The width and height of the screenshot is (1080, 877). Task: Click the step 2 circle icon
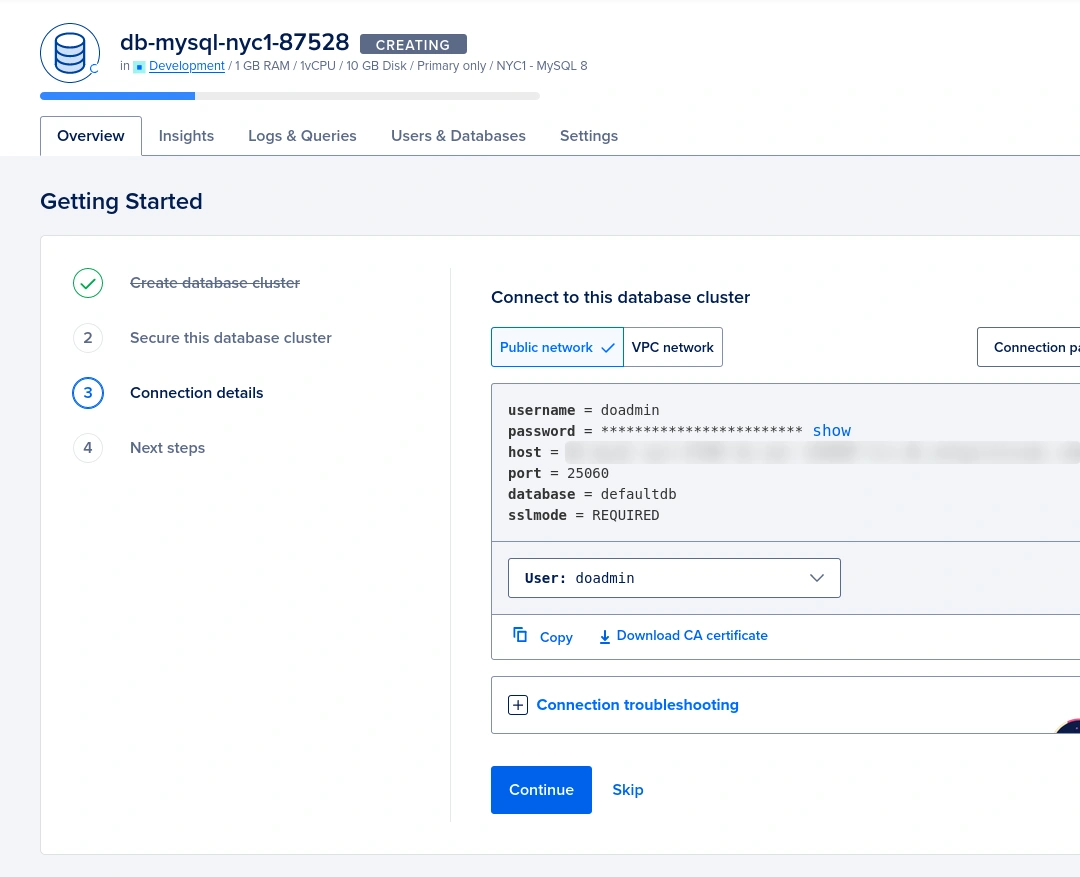click(88, 338)
